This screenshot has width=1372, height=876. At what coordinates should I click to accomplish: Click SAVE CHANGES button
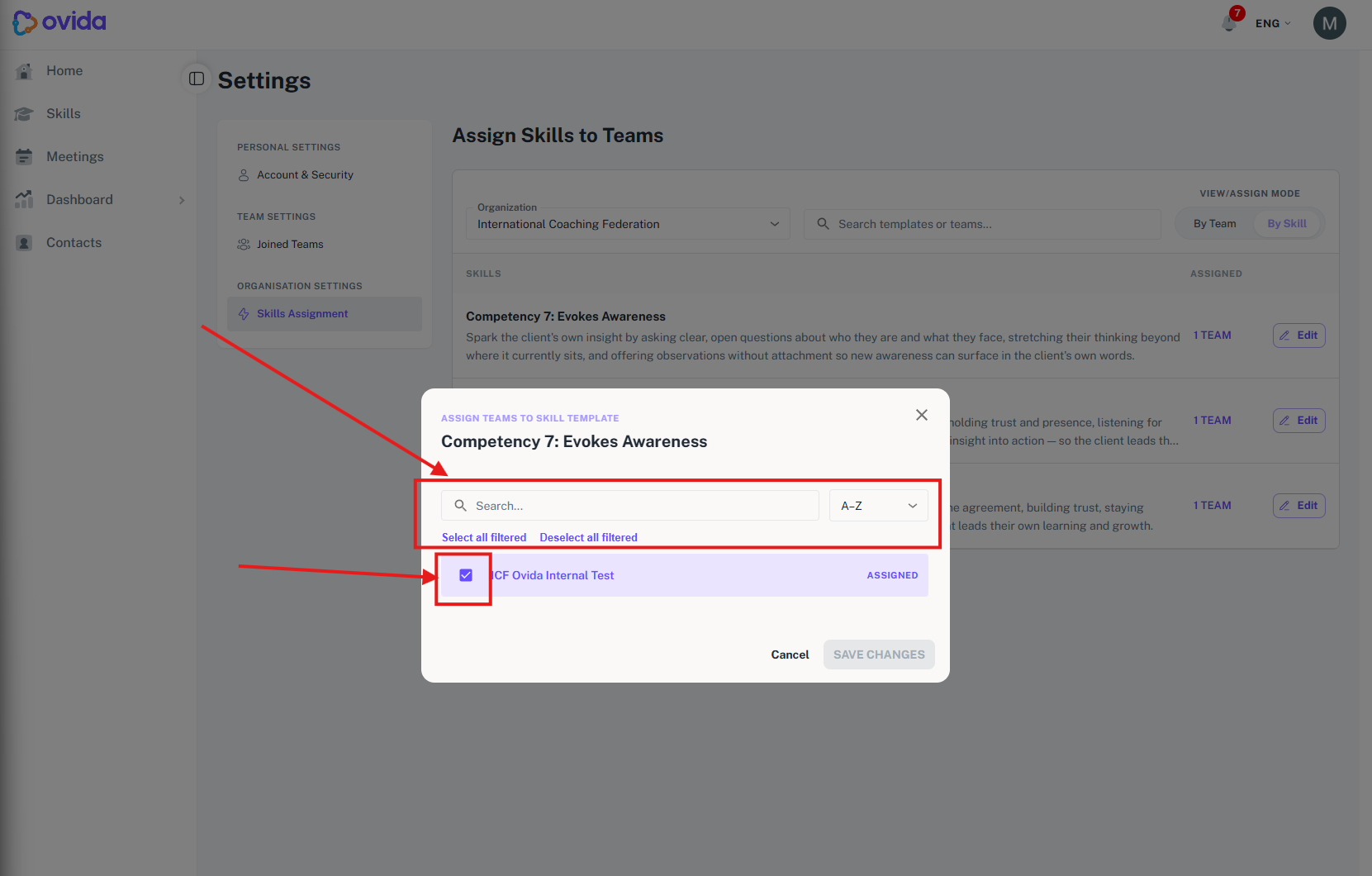[x=879, y=655]
